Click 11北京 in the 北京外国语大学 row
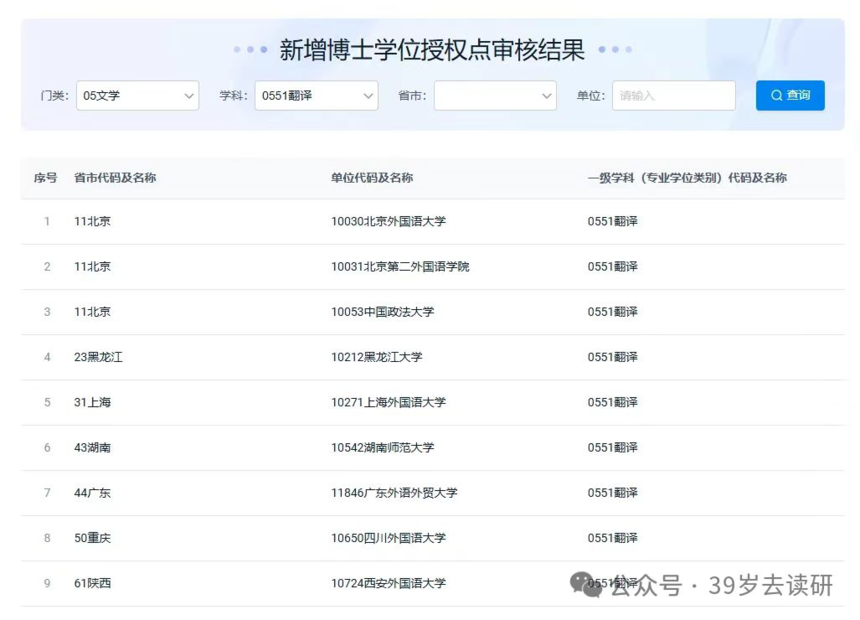Viewport: 860px width, 620px height. point(93,221)
